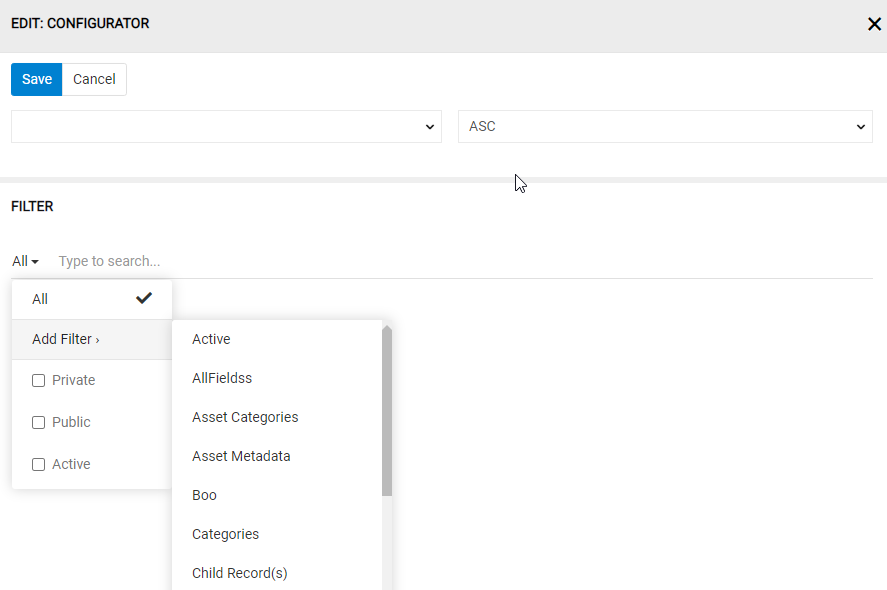Close the Edit Configurator dialog
This screenshot has width=887, height=590.
point(874,24)
